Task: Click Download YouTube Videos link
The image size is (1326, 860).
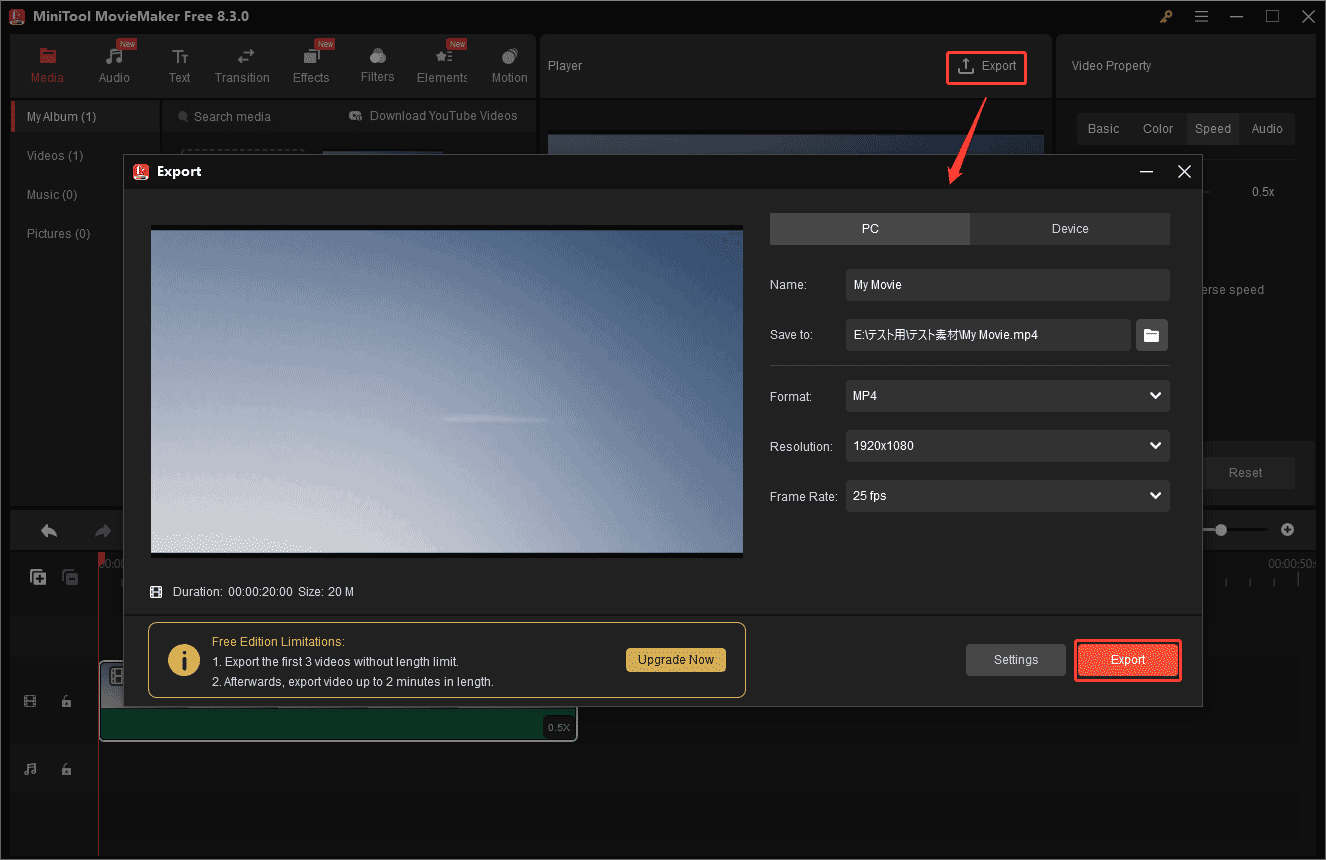Action: click(x=433, y=116)
